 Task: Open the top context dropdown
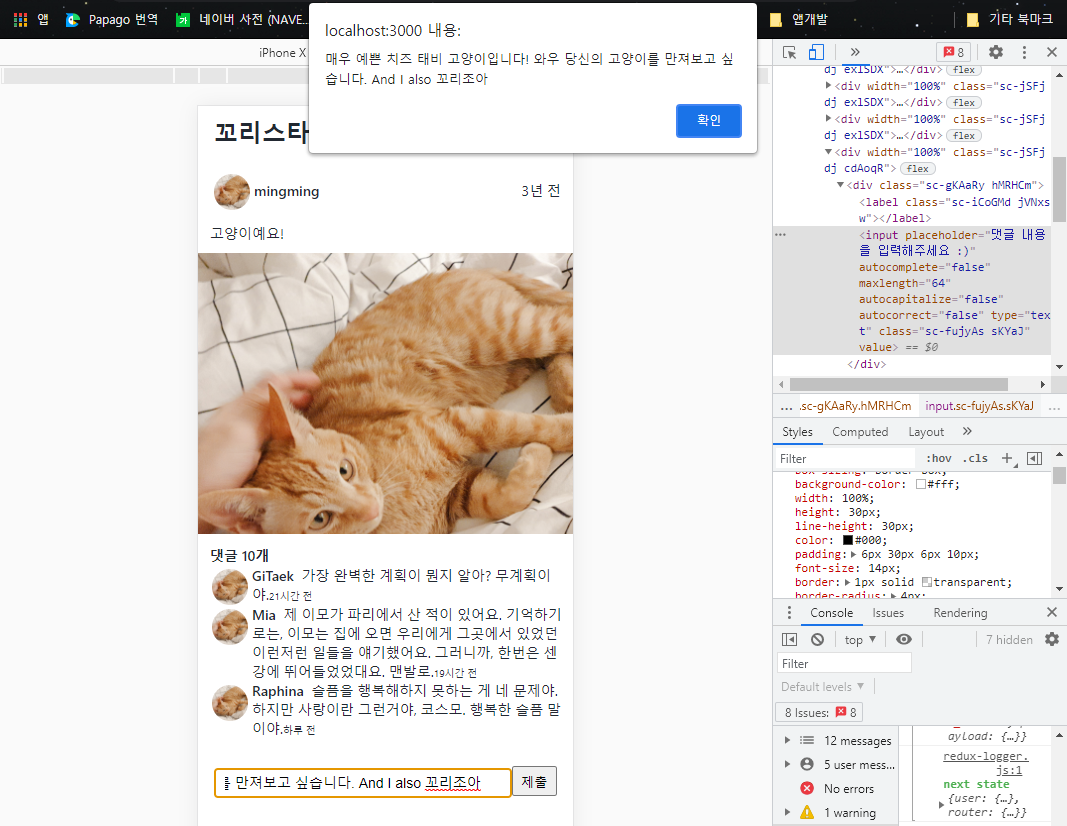pyautogui.click(x=860, y=640)
